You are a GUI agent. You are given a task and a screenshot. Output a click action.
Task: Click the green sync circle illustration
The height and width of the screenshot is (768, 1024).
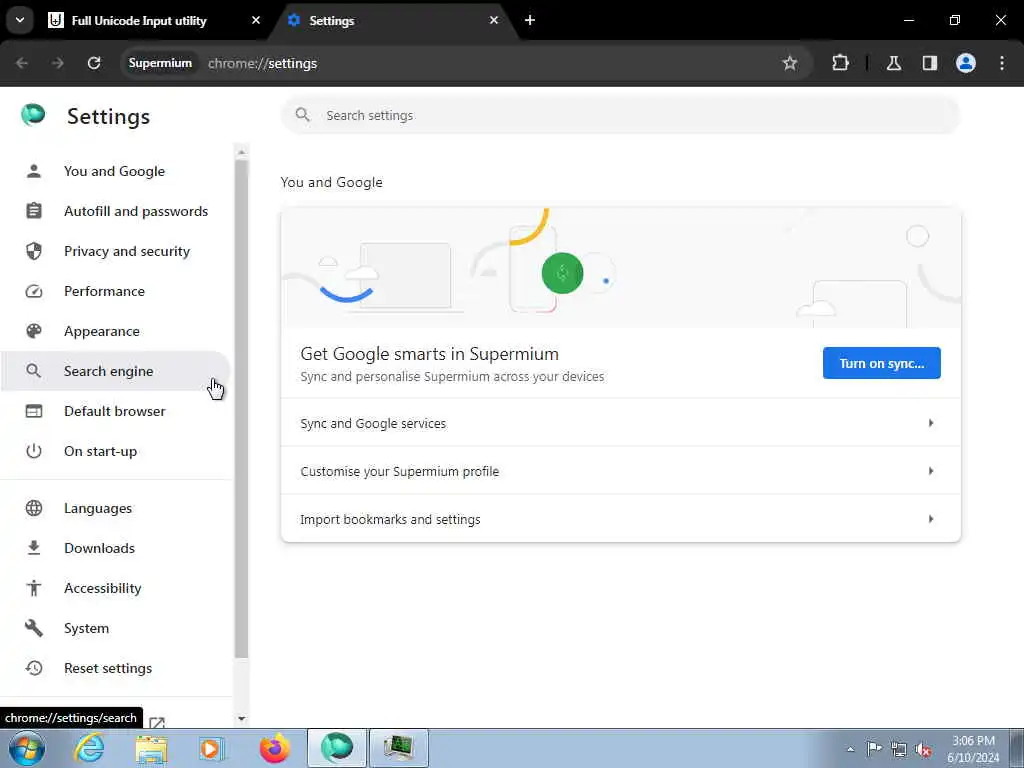point(562,273)
